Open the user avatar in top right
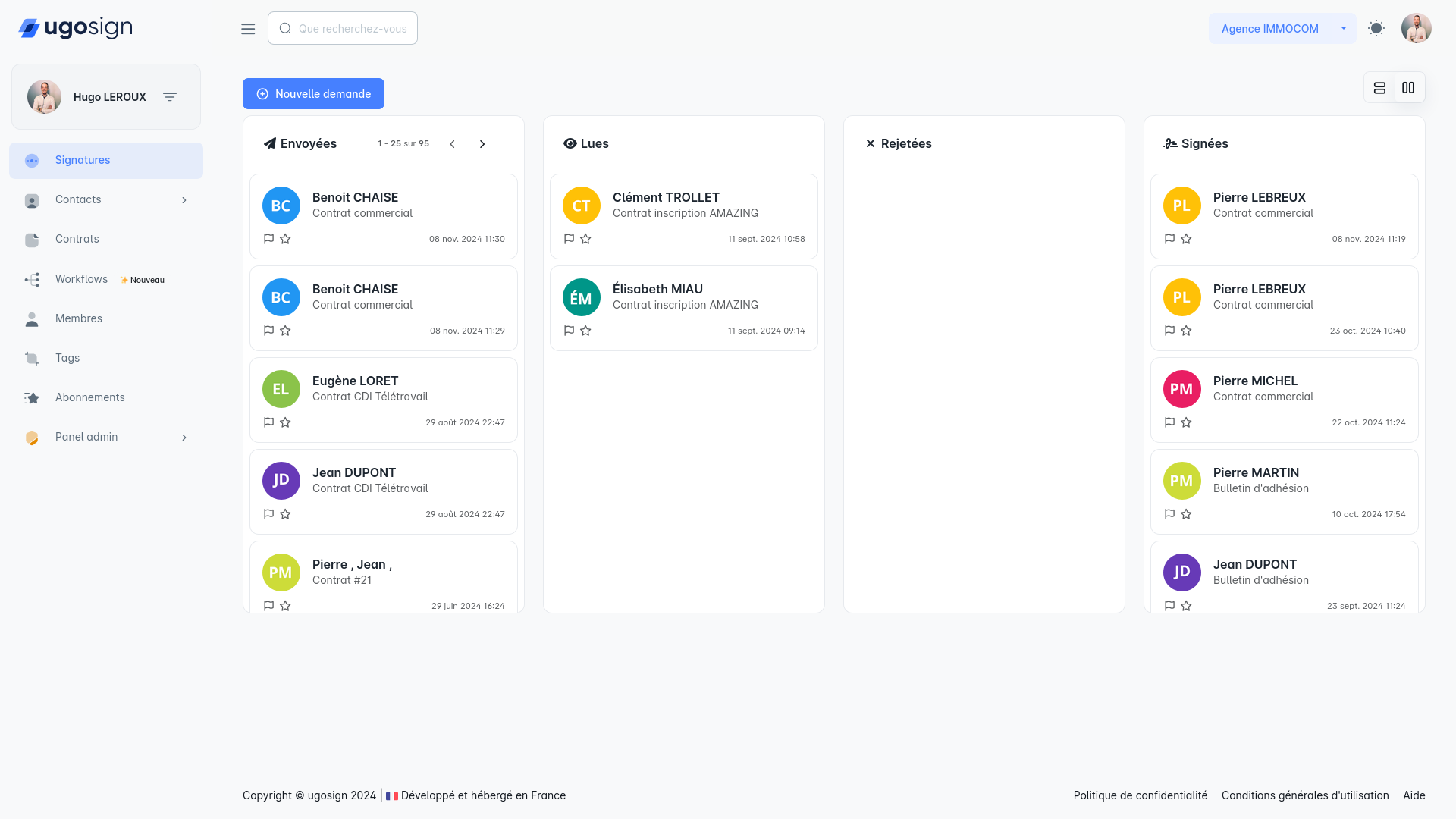This screenshot has height=819, width=1456. click(1416, 29)
